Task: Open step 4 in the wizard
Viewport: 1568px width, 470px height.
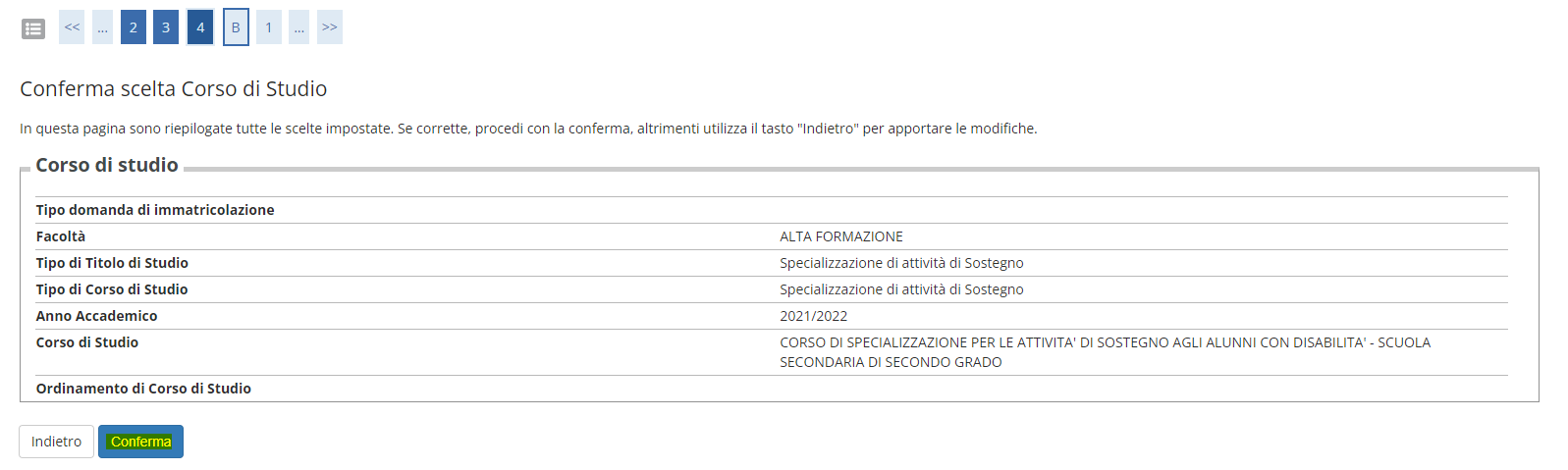Action: [x=200, y=26]
